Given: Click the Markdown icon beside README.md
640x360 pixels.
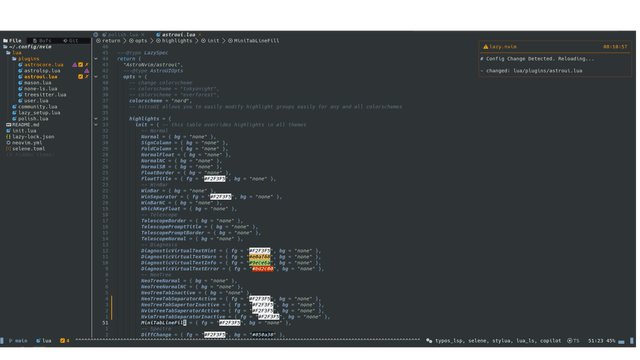Looking at the screenshot, I should tap(8, 124).
